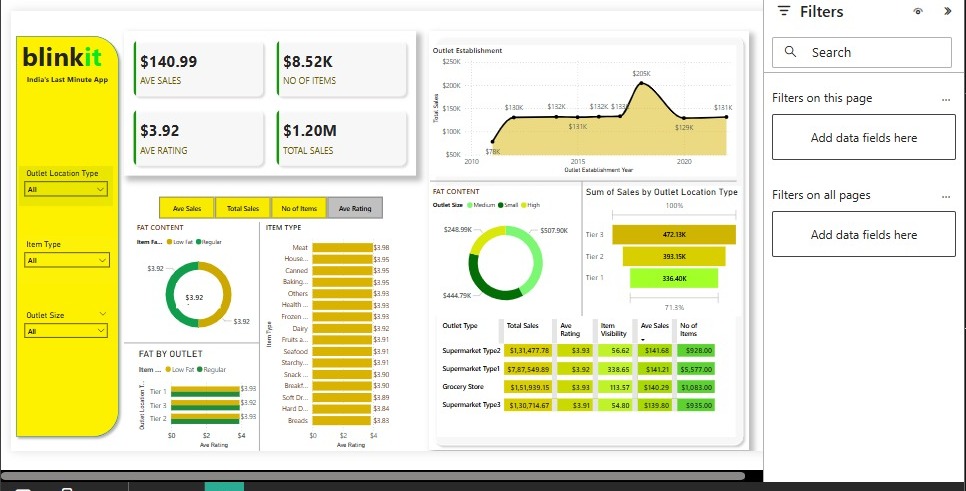Screen dimensions: 966x491
Task: Click the $205K peak point on the line chart
Action: tap(641, 83)
